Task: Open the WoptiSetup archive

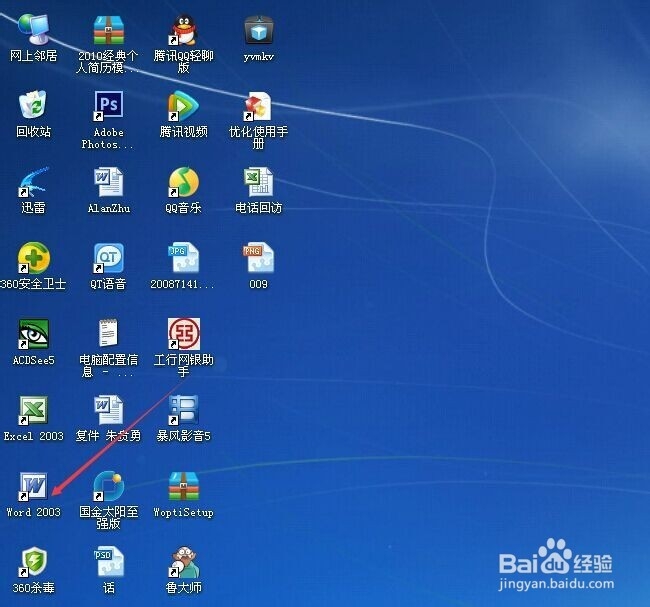Action: click(x=184, y=486)
